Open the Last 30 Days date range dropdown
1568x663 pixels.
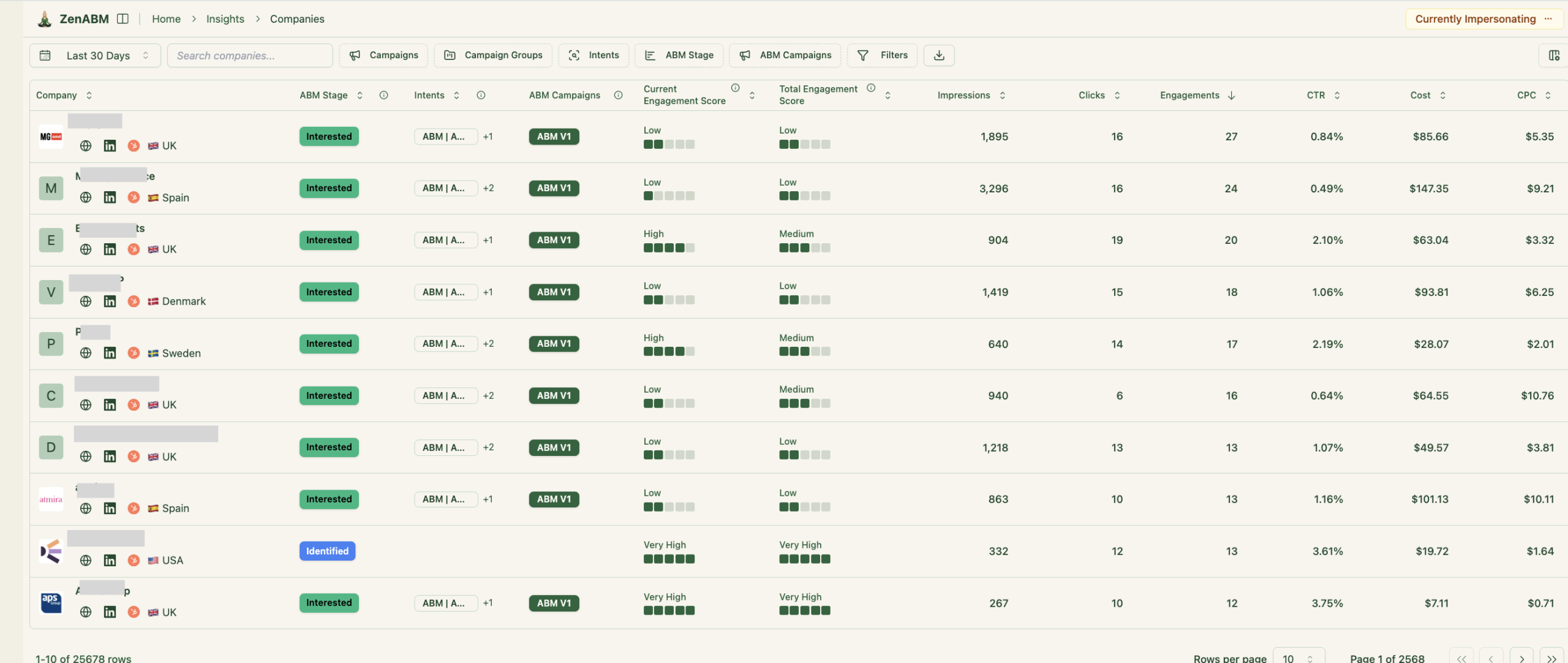95,55
